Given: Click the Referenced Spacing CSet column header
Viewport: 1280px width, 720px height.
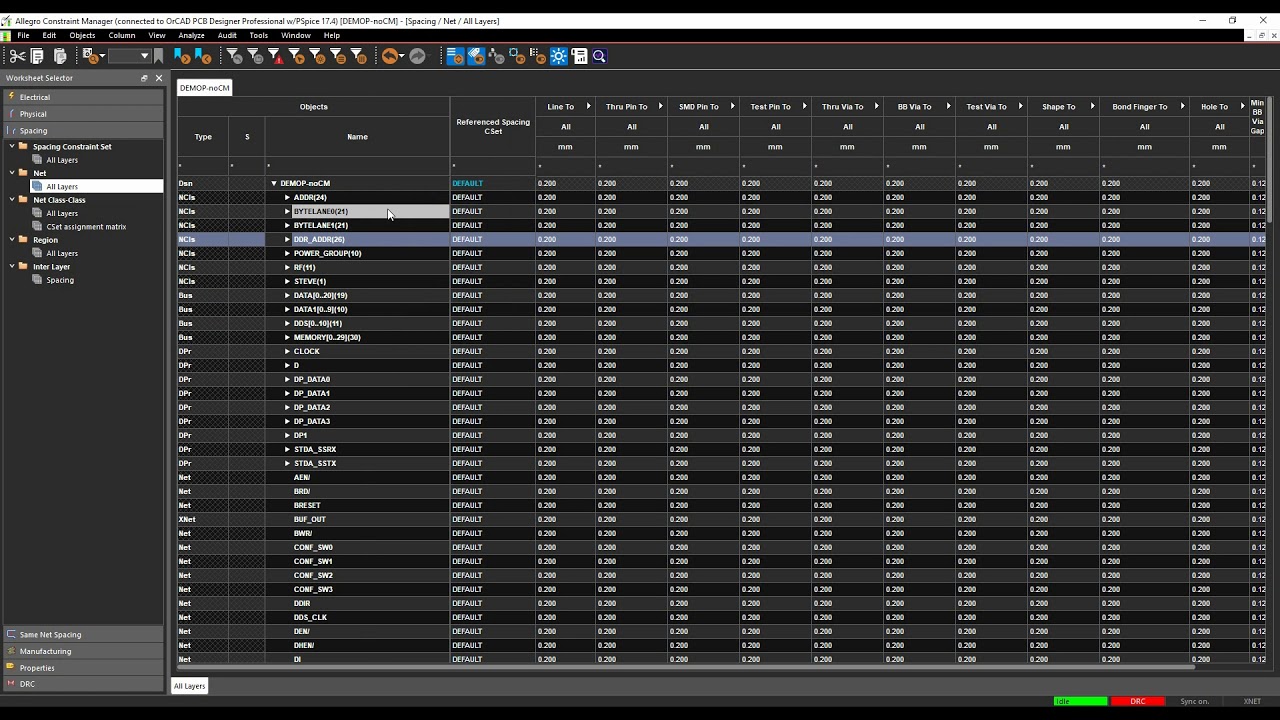Looking at the screenshot, I should [x=493, y=127].
